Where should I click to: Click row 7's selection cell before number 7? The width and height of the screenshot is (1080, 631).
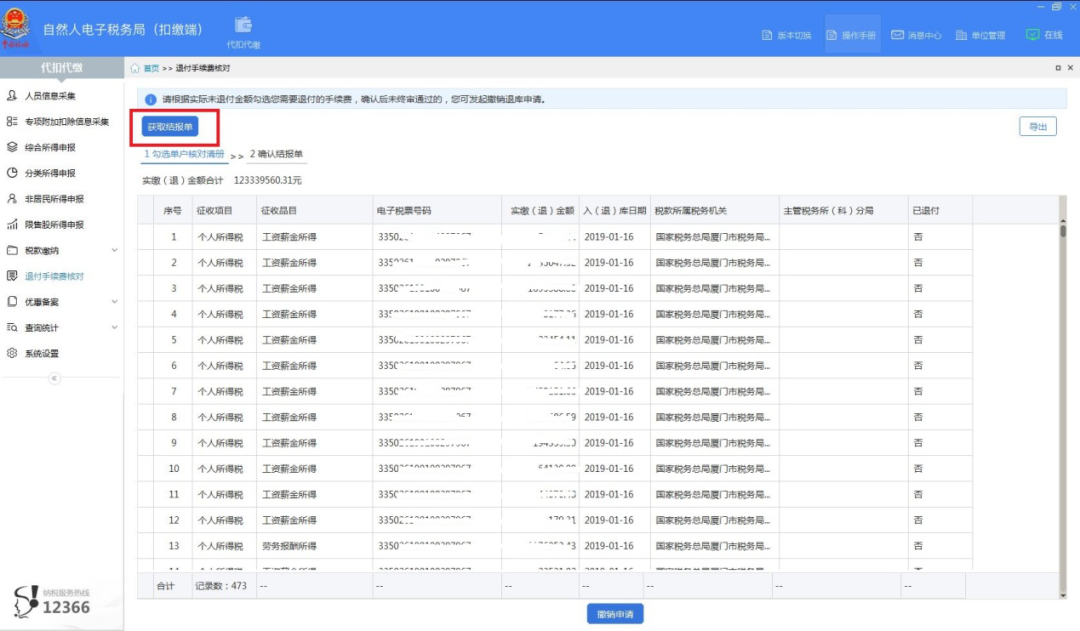coord(145,391)
